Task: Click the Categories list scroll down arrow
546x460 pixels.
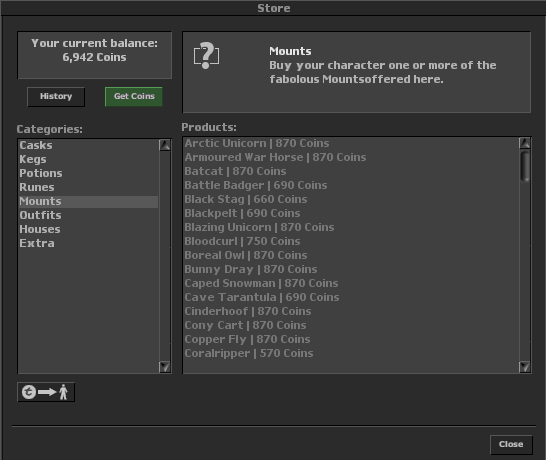Action: pos(165,367)
